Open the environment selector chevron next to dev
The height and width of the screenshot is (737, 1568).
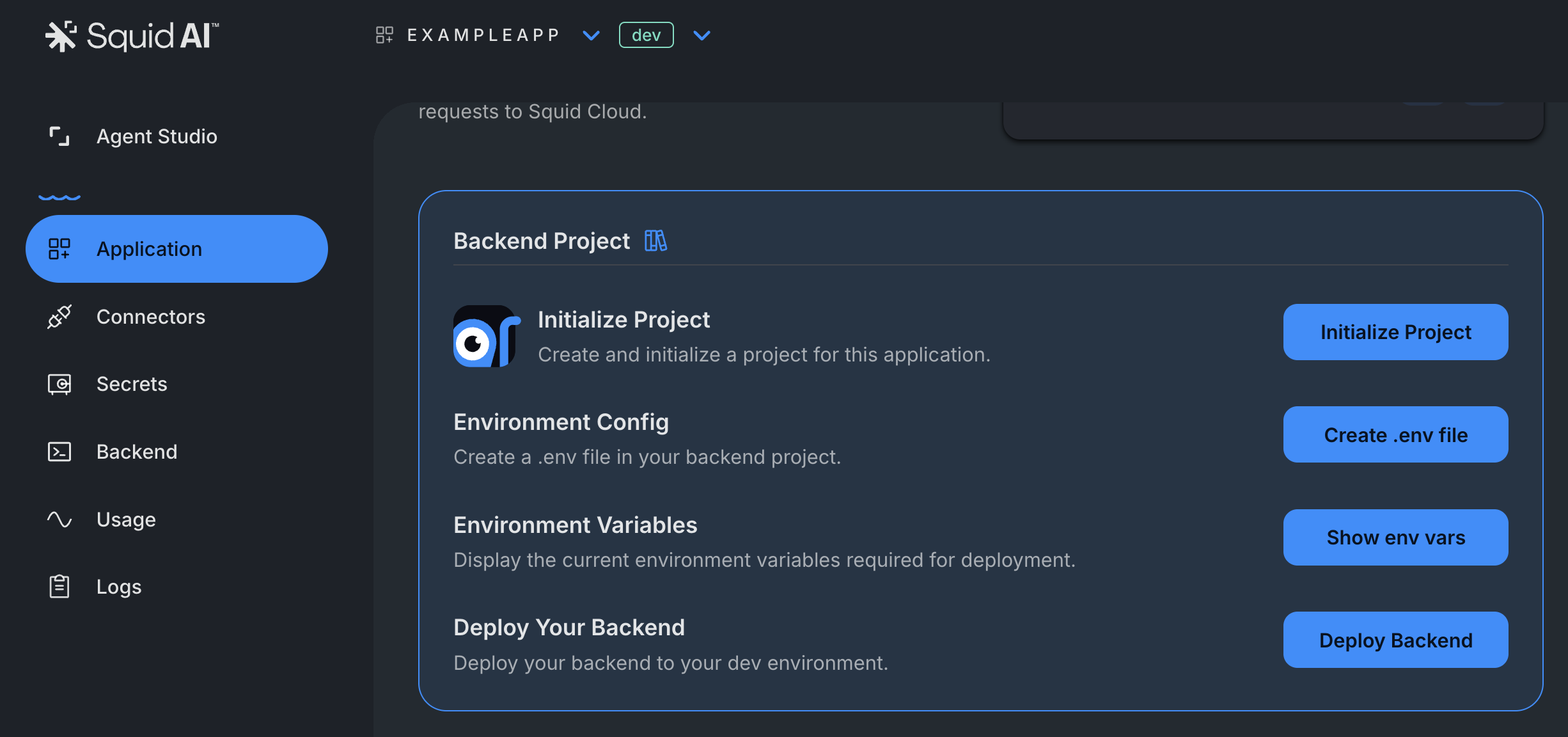point(701,36)
